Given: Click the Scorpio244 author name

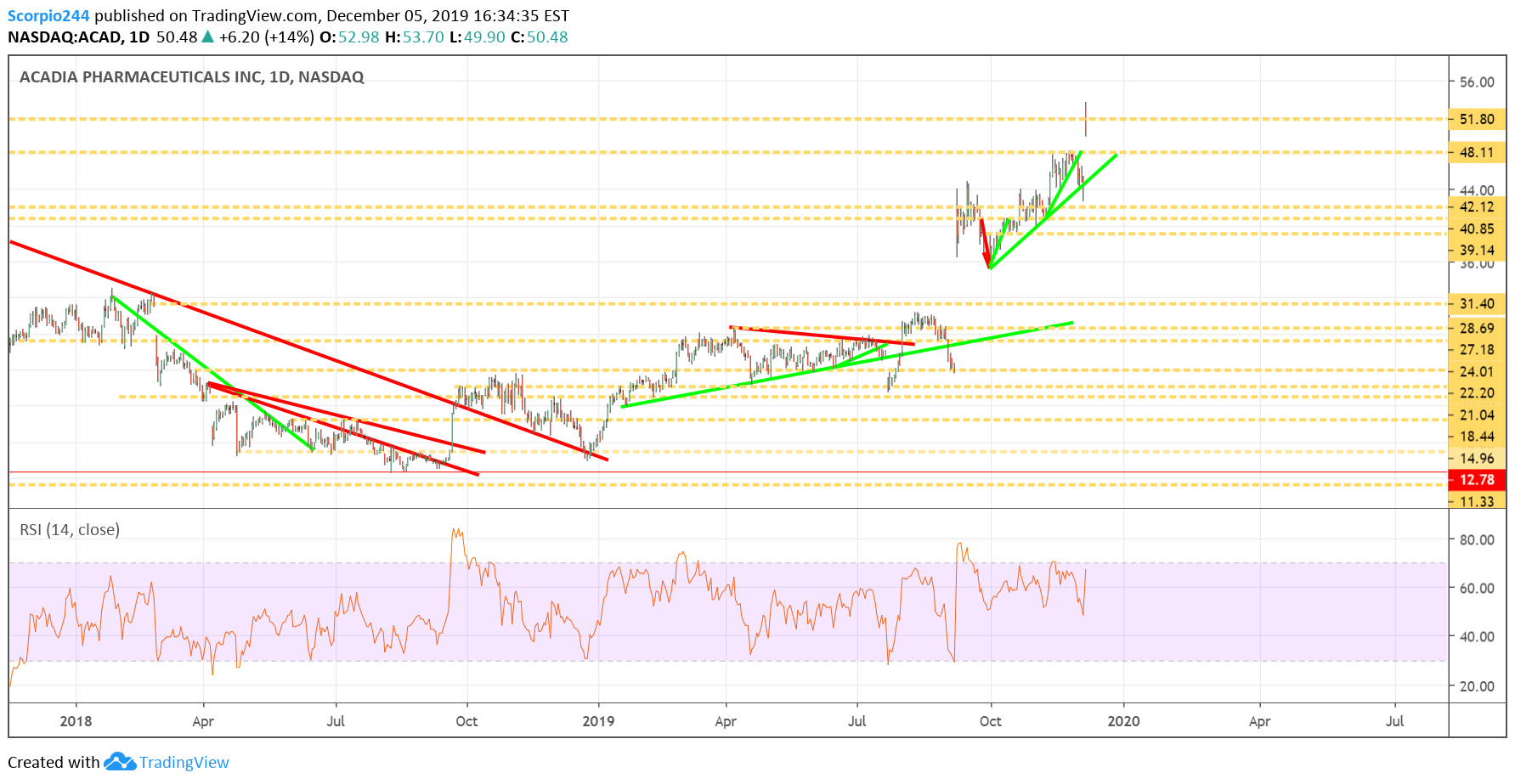Looking at the screenshot, I should (48, 15).
